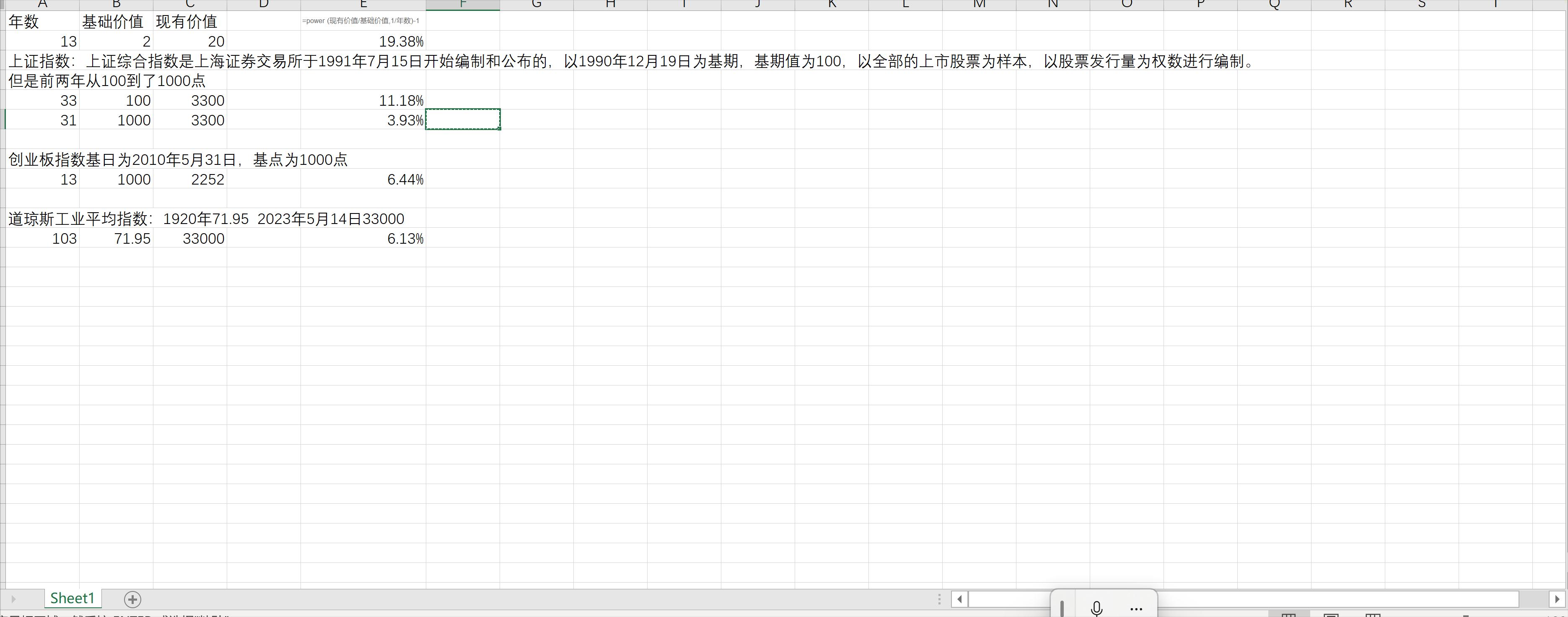This screenshot has height=617, width=1568.
Task: Click the add new sheet plus icon
Action: [133, 599]
